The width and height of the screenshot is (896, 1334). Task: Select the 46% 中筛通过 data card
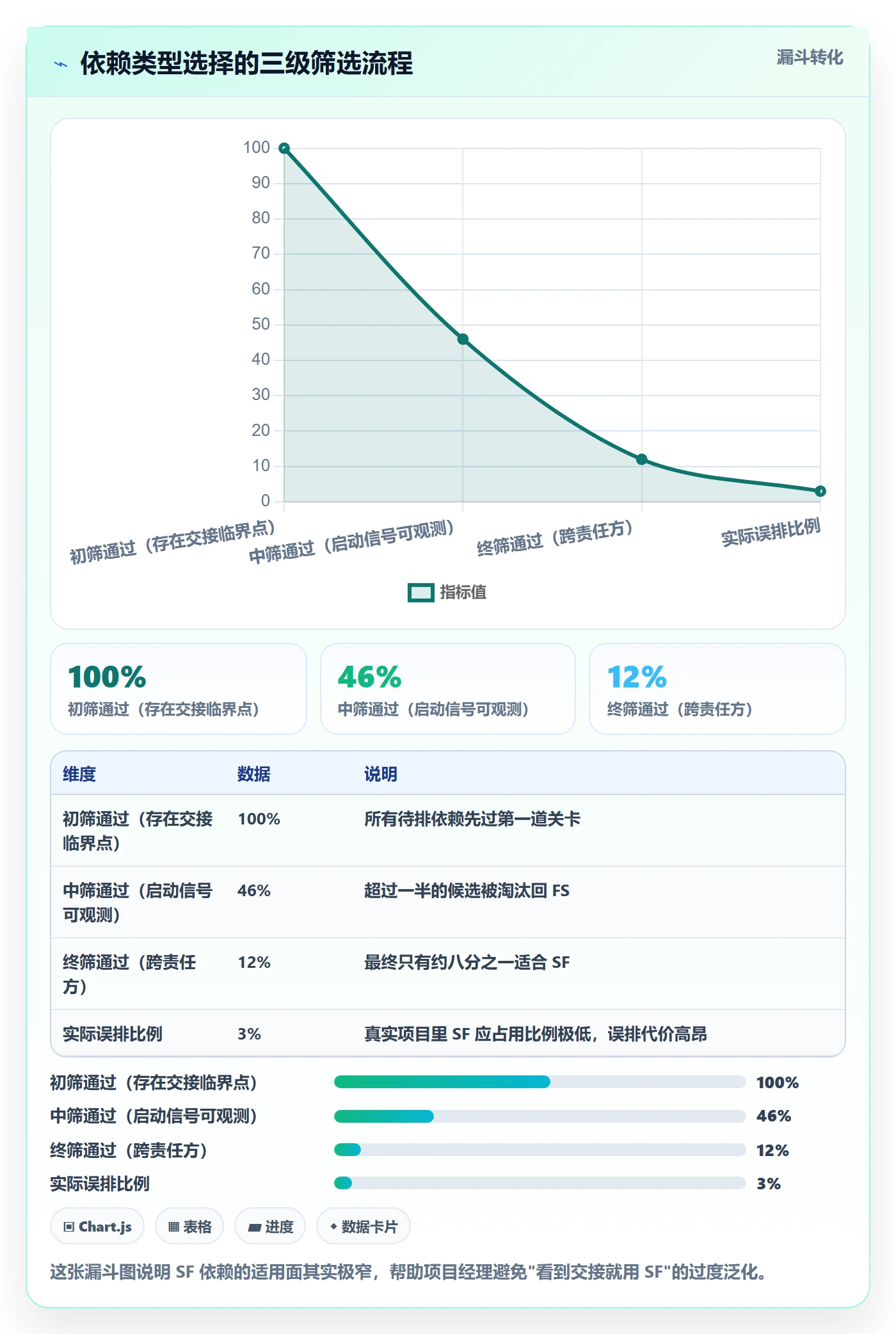click(x=448, y=689)
